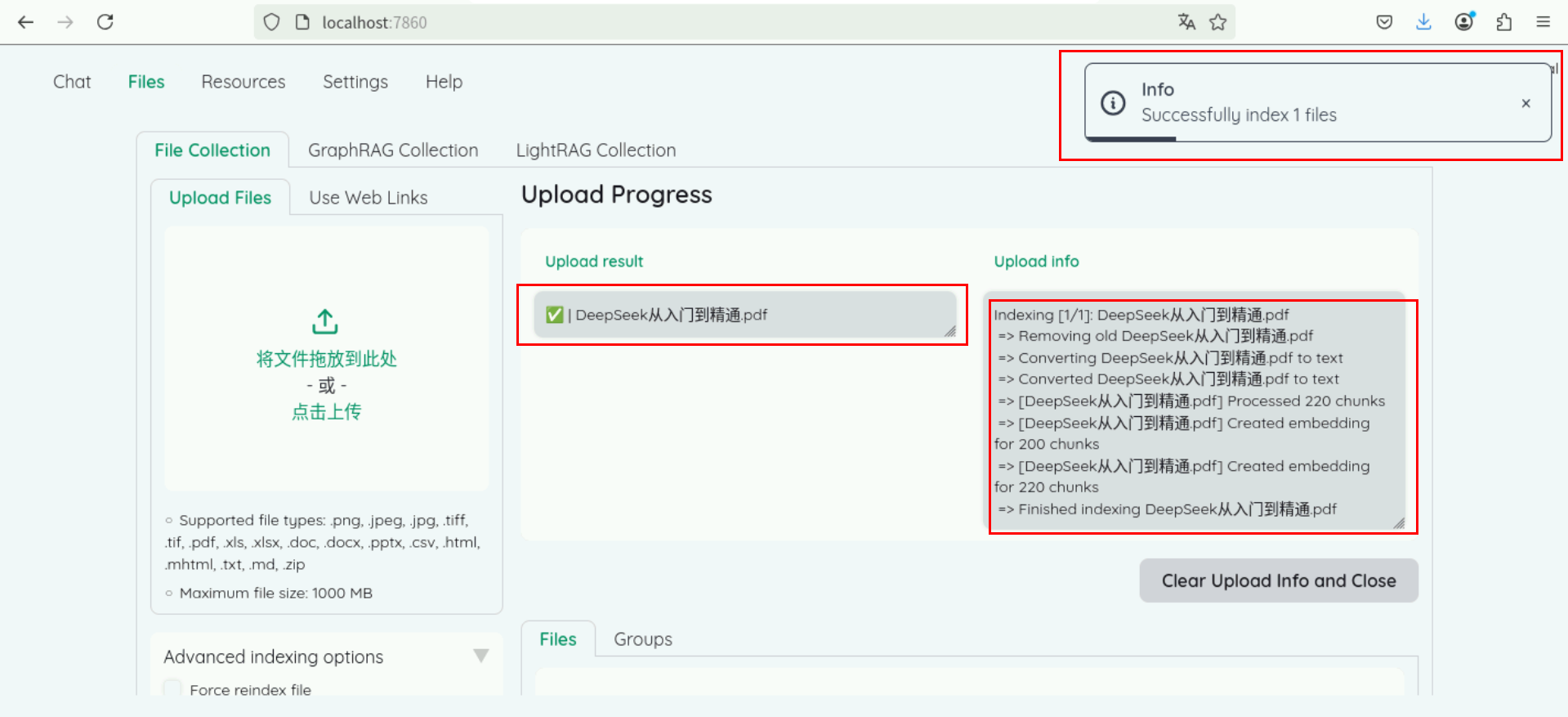Click the notification timeout progress bar
The height and width of the screenshot is (717, 1568).
click(x=1131, y=139)
